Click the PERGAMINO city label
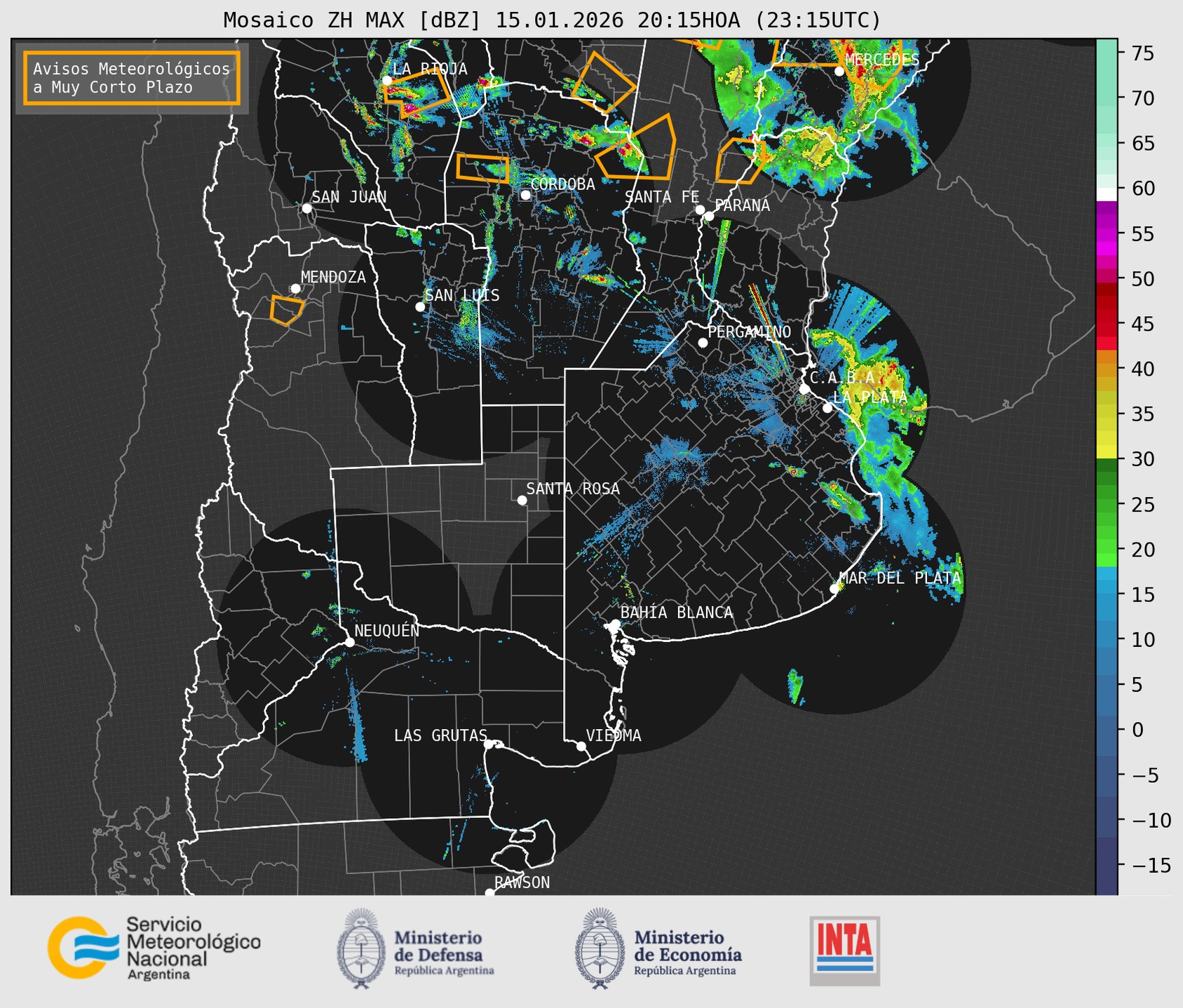 [749, 332]
